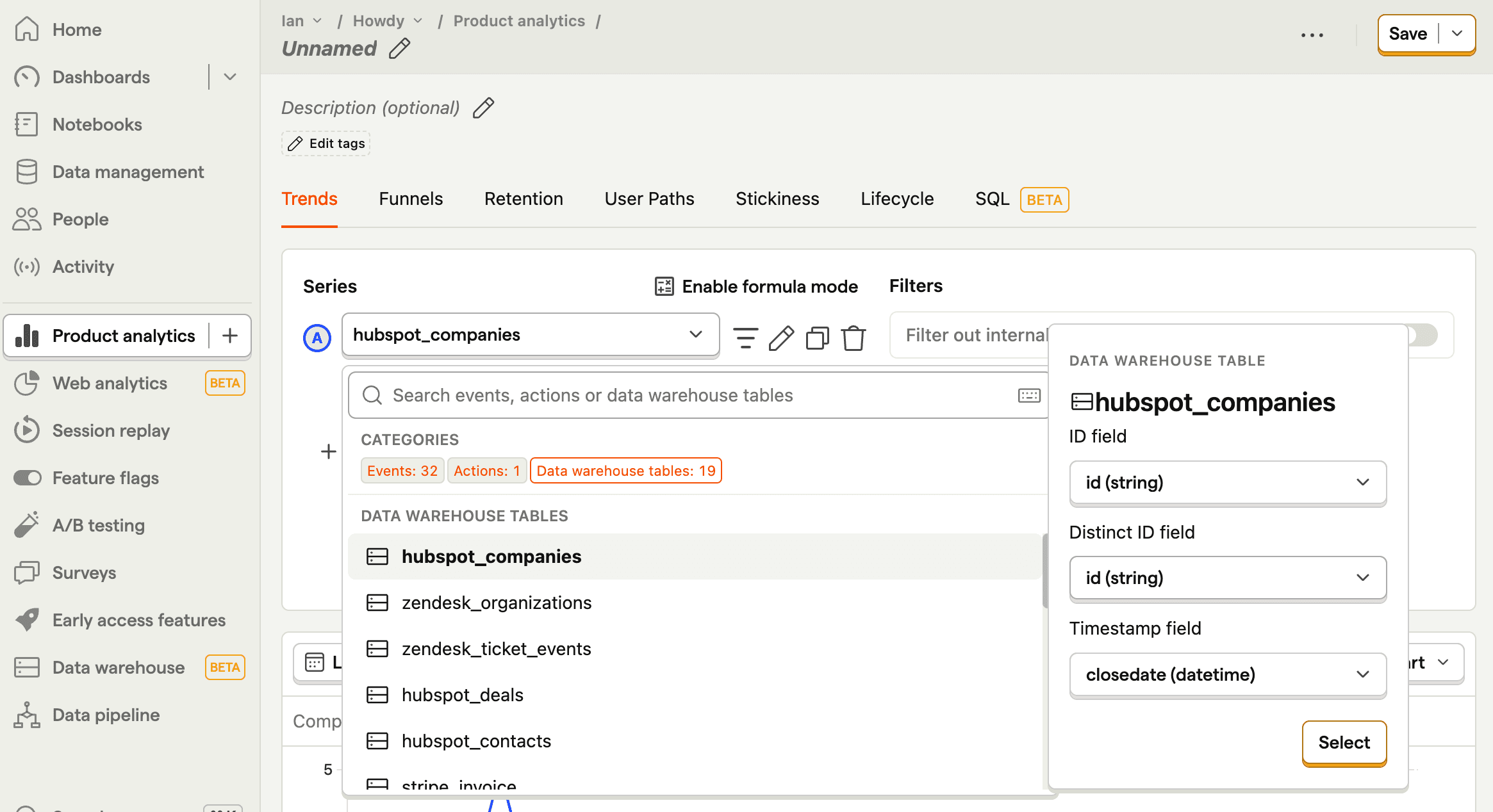Switch to the SQL beta tab
Viewport: 1493px width, 812px height.
(1021, 199)
